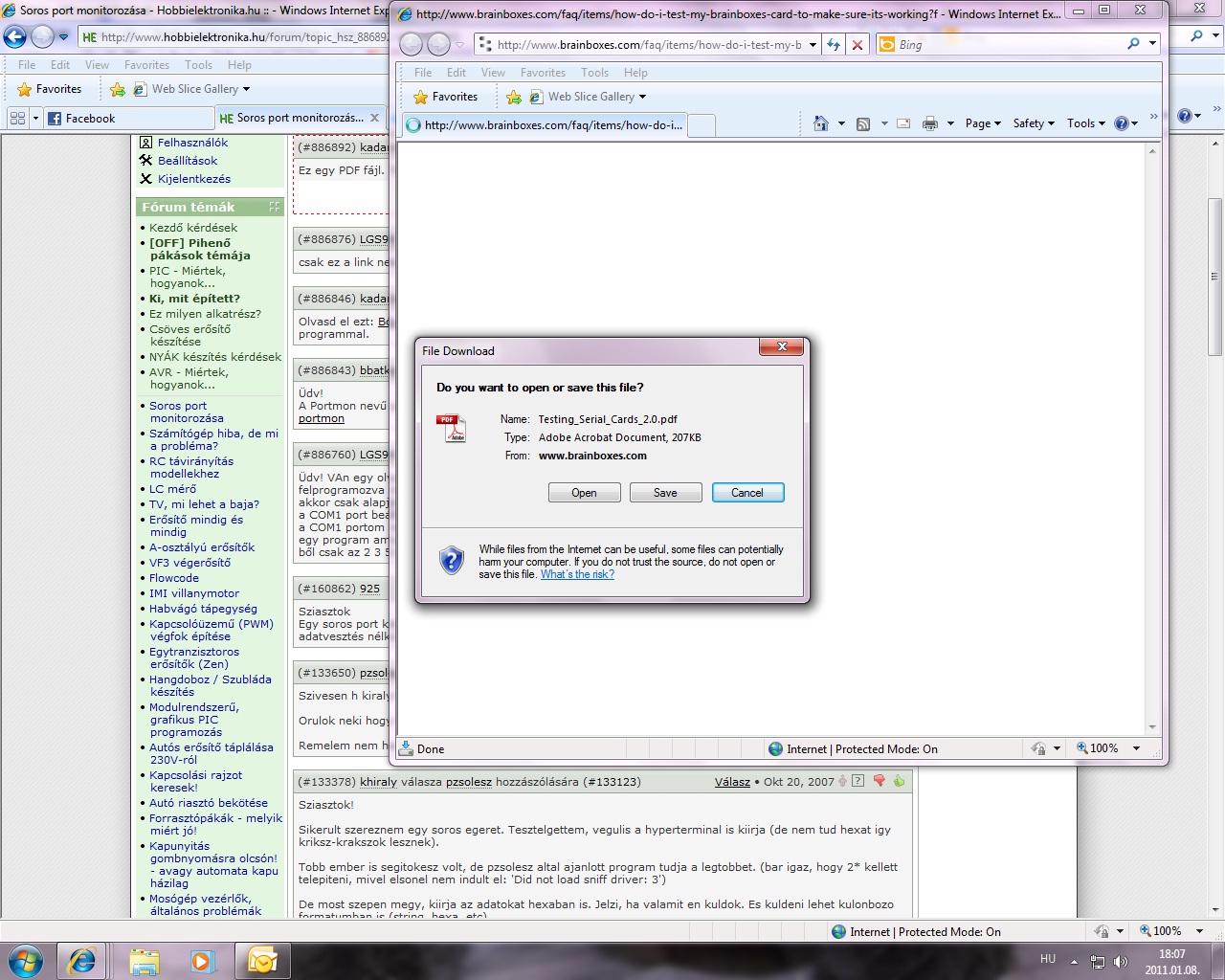Click Add to Favorites Bar icon in brainboxes window
The width and height of the screenshot is (1225, 980).
(513, 97)
